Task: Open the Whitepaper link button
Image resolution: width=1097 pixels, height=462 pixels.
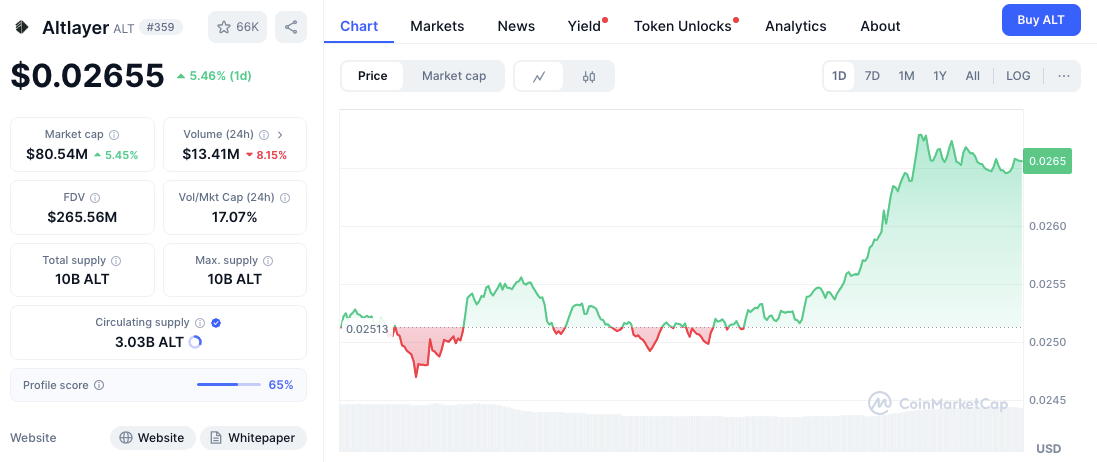Action: 253,438
